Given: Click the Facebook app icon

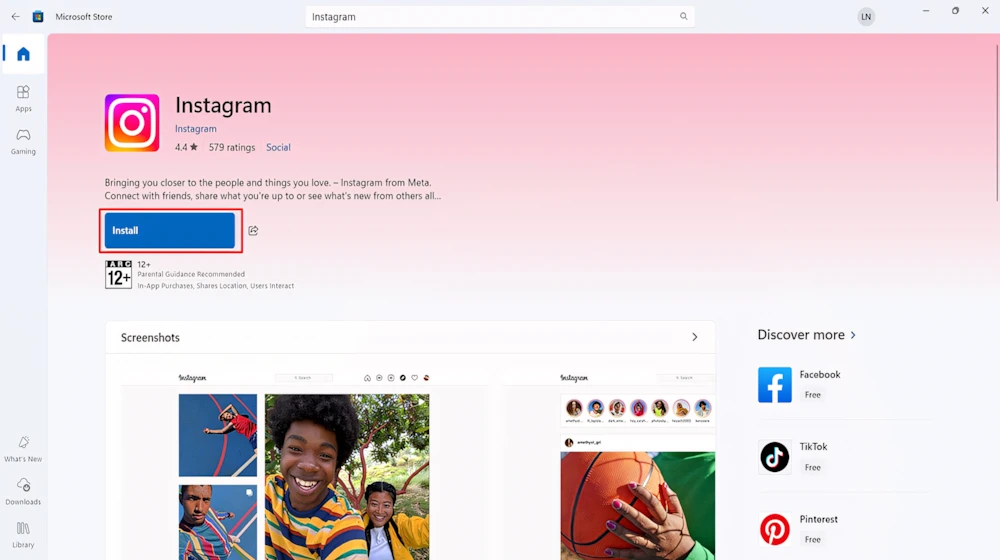Looking at the screenshot, I should coord(774,385).
